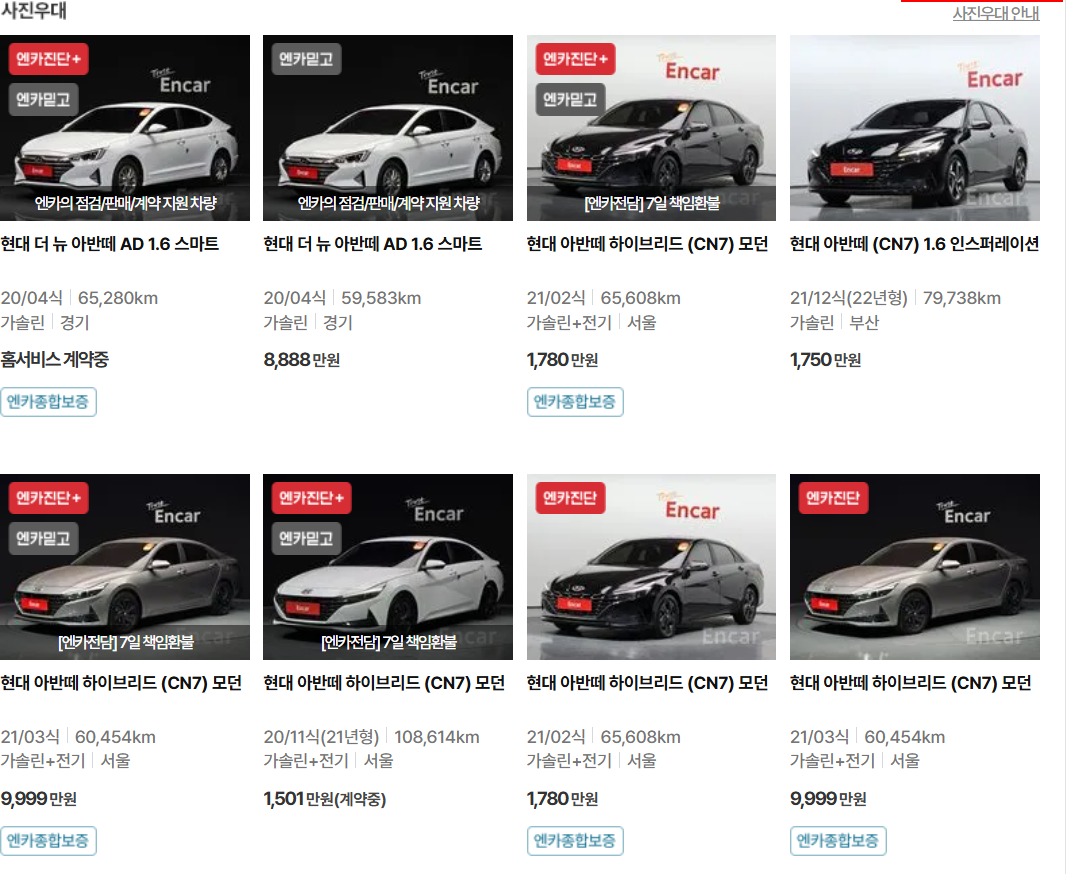Click the plain 엔카진단 badge on the silver car
Screen dimensions: 1068x874
tap(834, 498)
